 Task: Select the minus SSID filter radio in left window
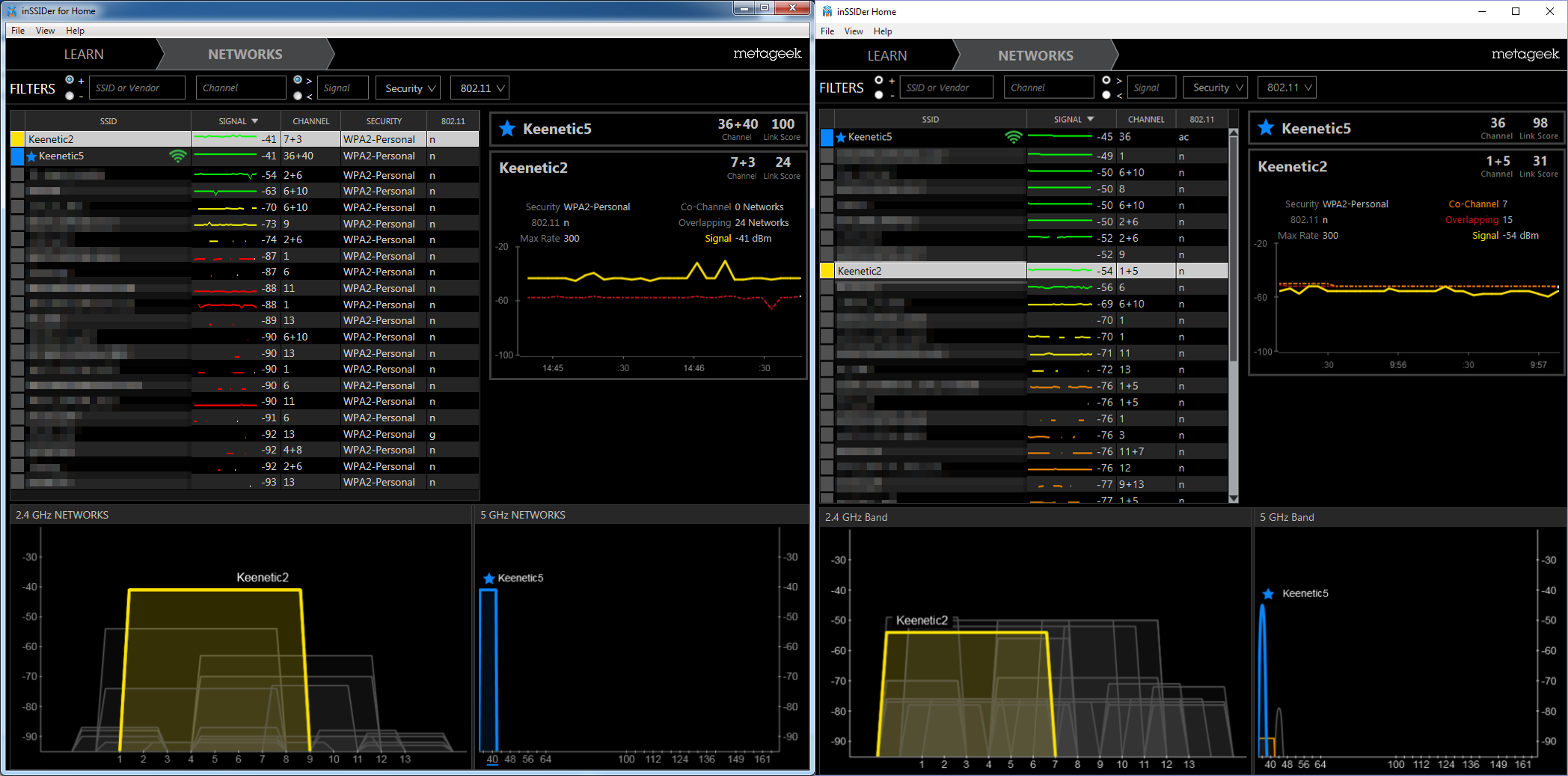pyautogui.click(x=70, y=96)
